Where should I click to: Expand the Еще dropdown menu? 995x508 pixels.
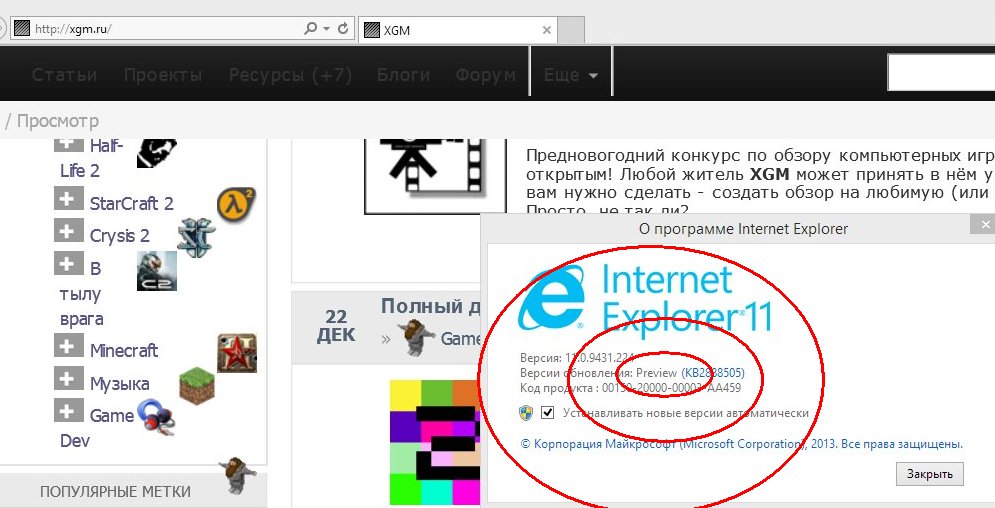570,75
